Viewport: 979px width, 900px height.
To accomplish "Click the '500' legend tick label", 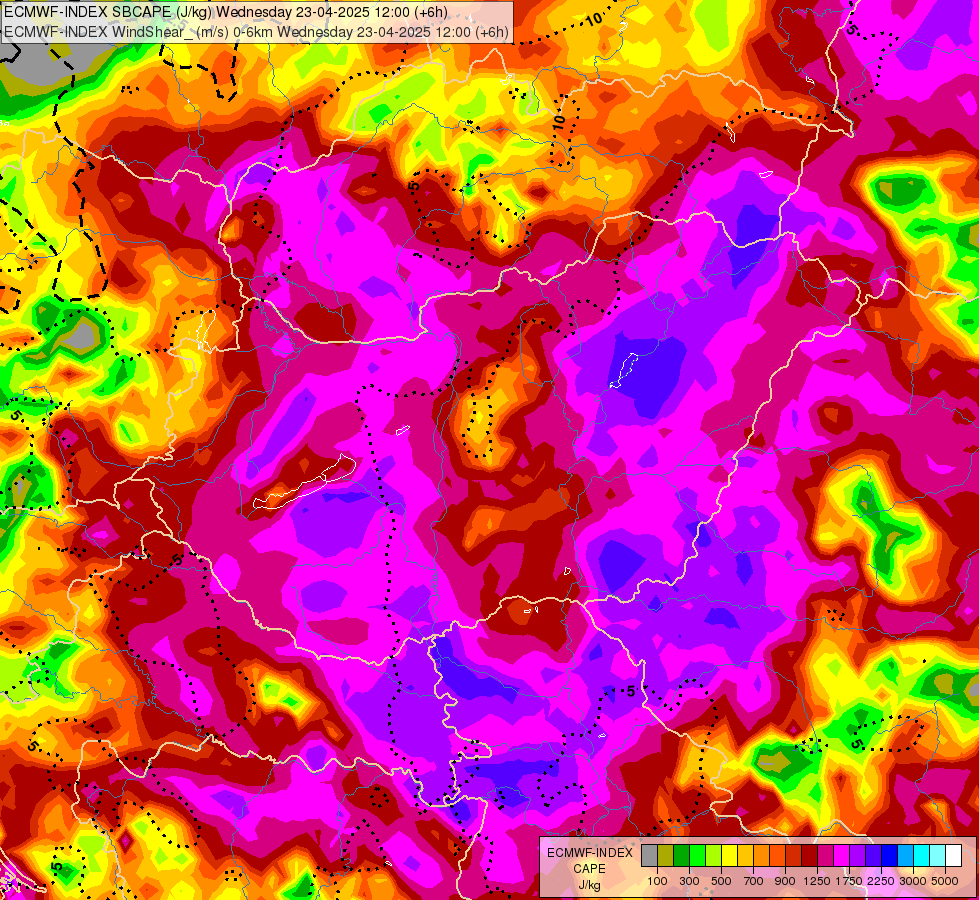I will coord(721,881).
